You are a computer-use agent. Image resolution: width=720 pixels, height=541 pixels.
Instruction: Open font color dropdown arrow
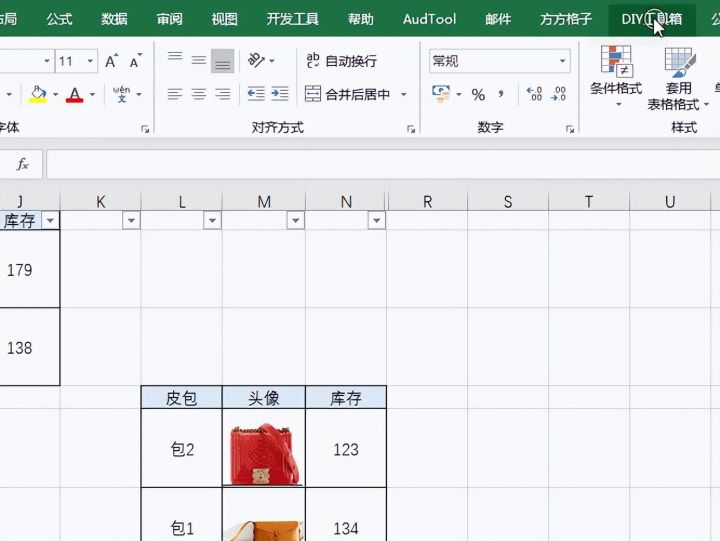[x=92, y=95]
